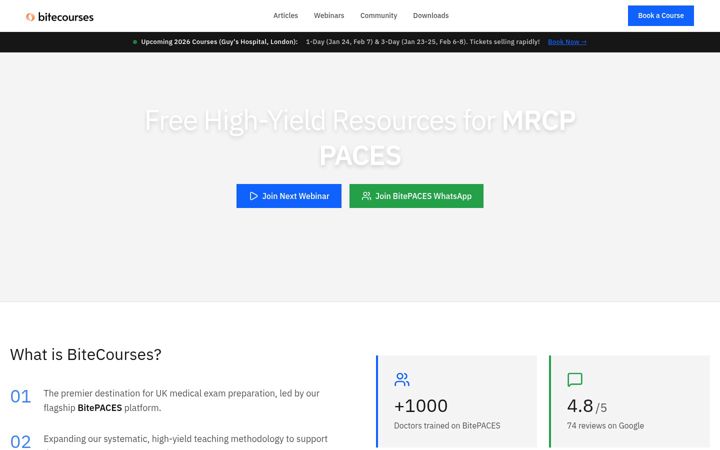Follow the Book Now link in banner
720x450 pixels.
[x=567, y=42]
